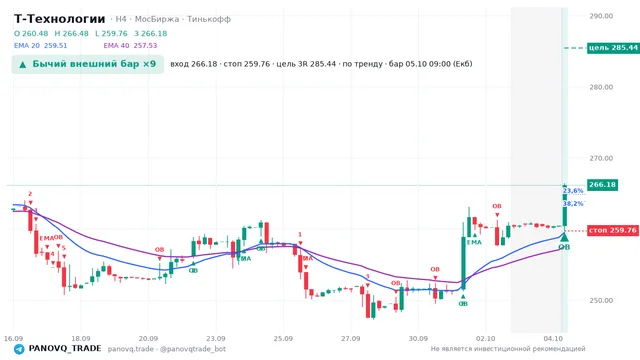
Task: Click the 290.00 price axis label
Action: [x=601, y=16]
